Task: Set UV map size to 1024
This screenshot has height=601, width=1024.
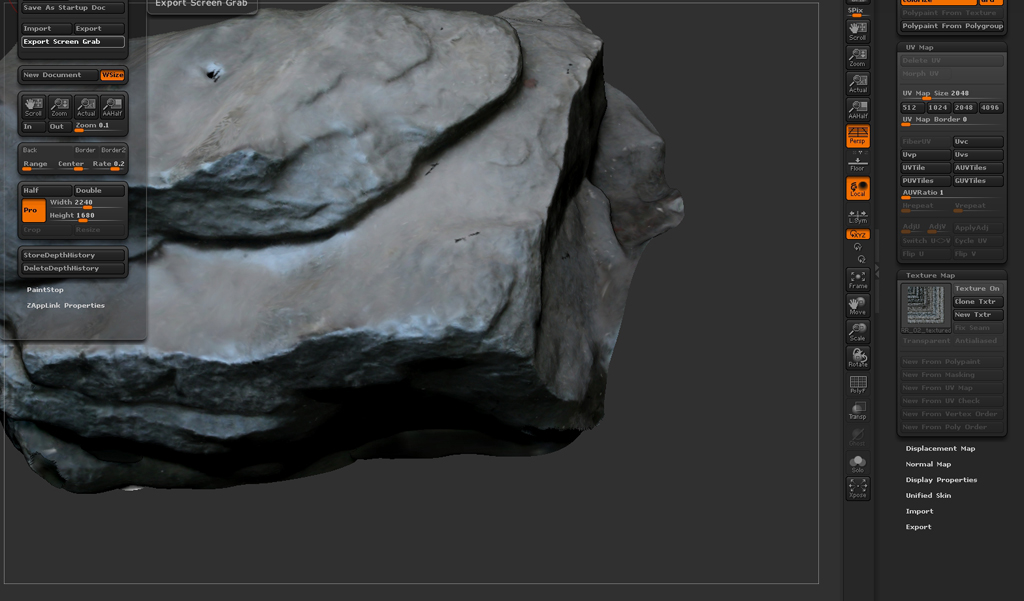Action: coord(938,108)
